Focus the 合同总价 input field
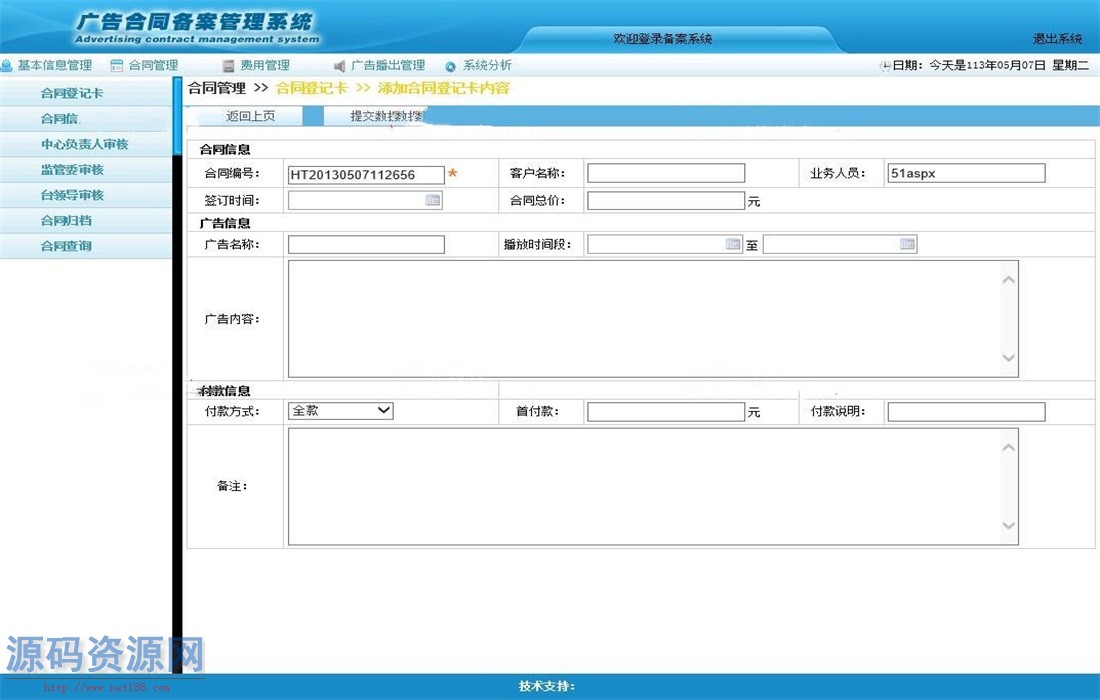This screenshot has height=700, width=1100. click(666, 201)
